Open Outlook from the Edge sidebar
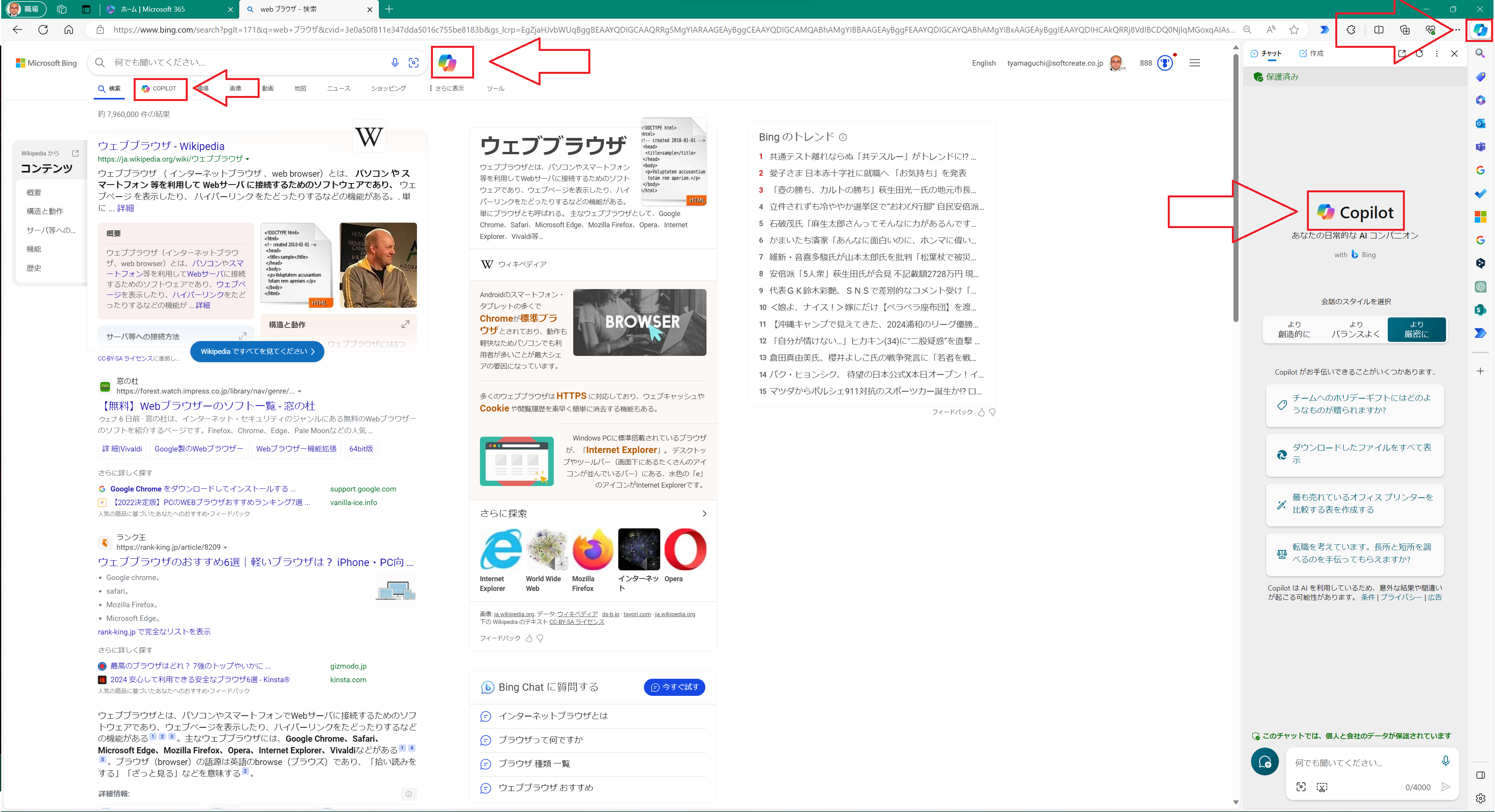1495x812 pixels. (x=1481, y=123)
